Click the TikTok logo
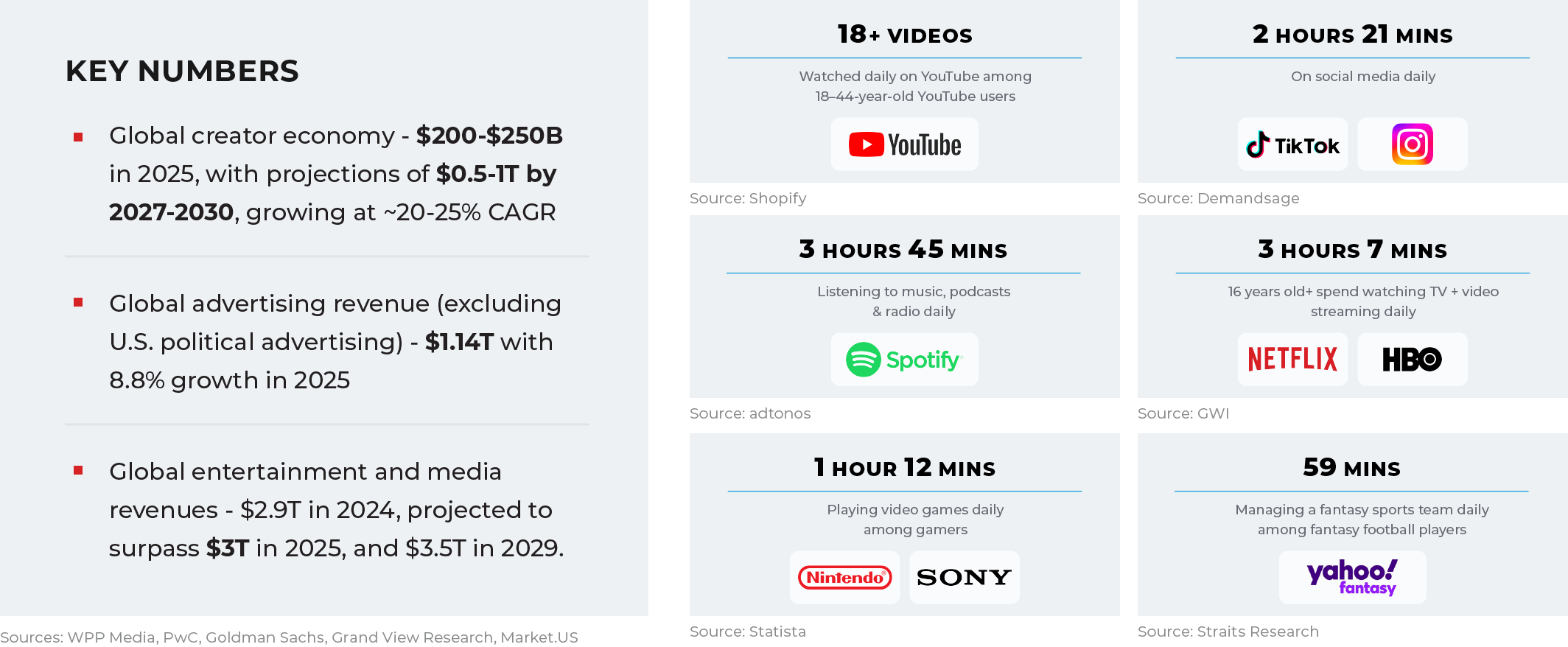The image size is (1568, 647). pyautogui.click(x=1292, y=145)
